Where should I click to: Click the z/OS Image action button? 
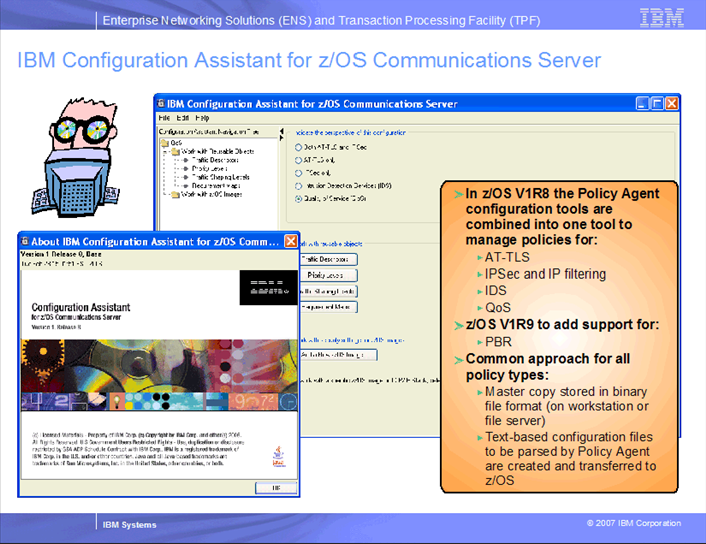pyautogui.click(x=339, y=355)
